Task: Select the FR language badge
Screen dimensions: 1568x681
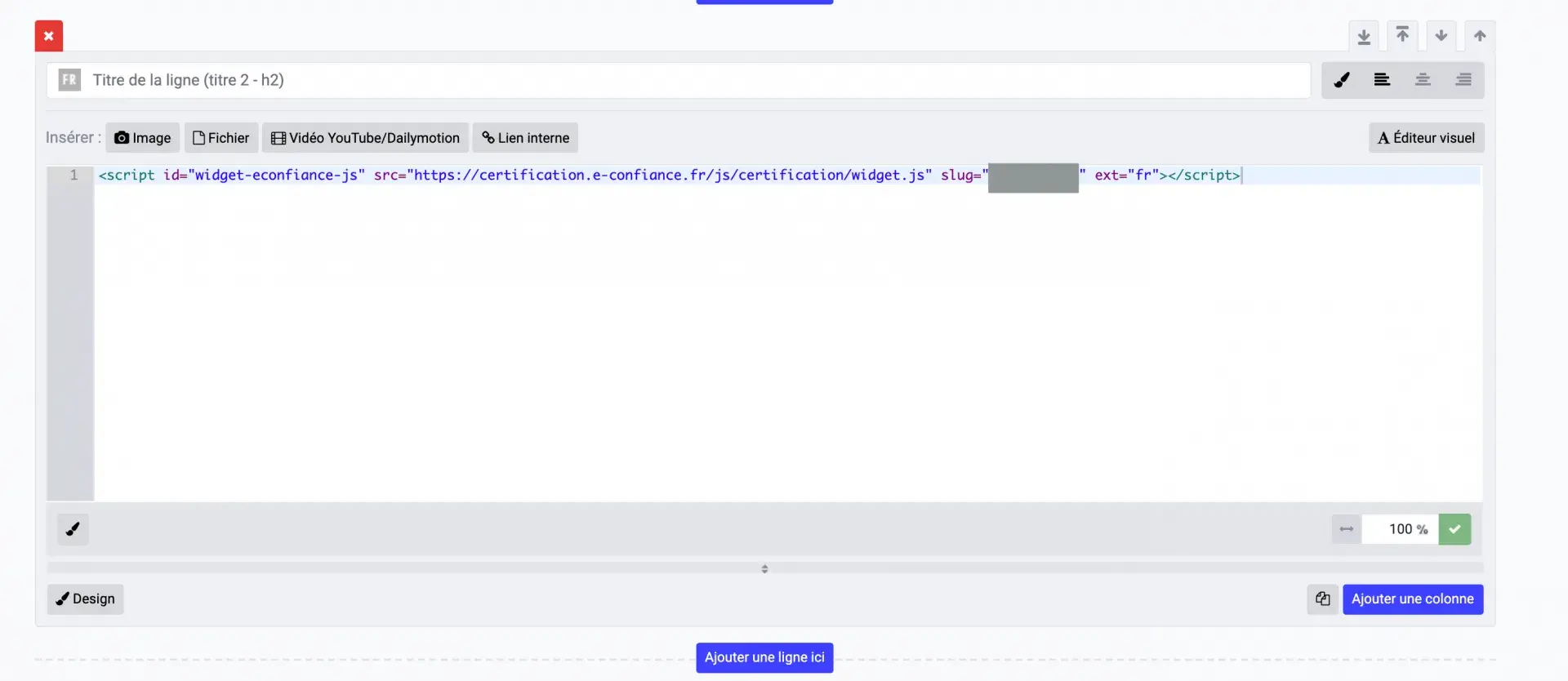Action: 69,80
